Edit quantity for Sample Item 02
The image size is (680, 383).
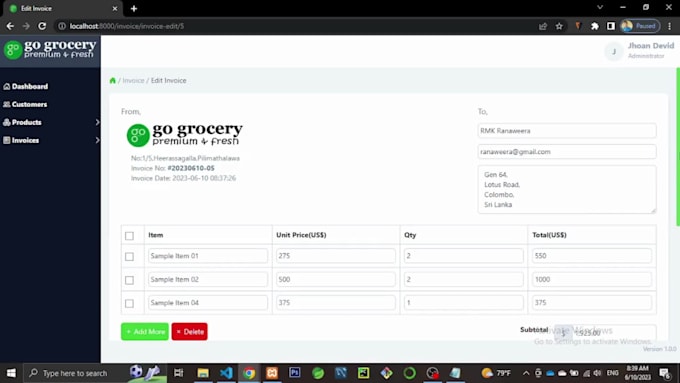[464, 279]
